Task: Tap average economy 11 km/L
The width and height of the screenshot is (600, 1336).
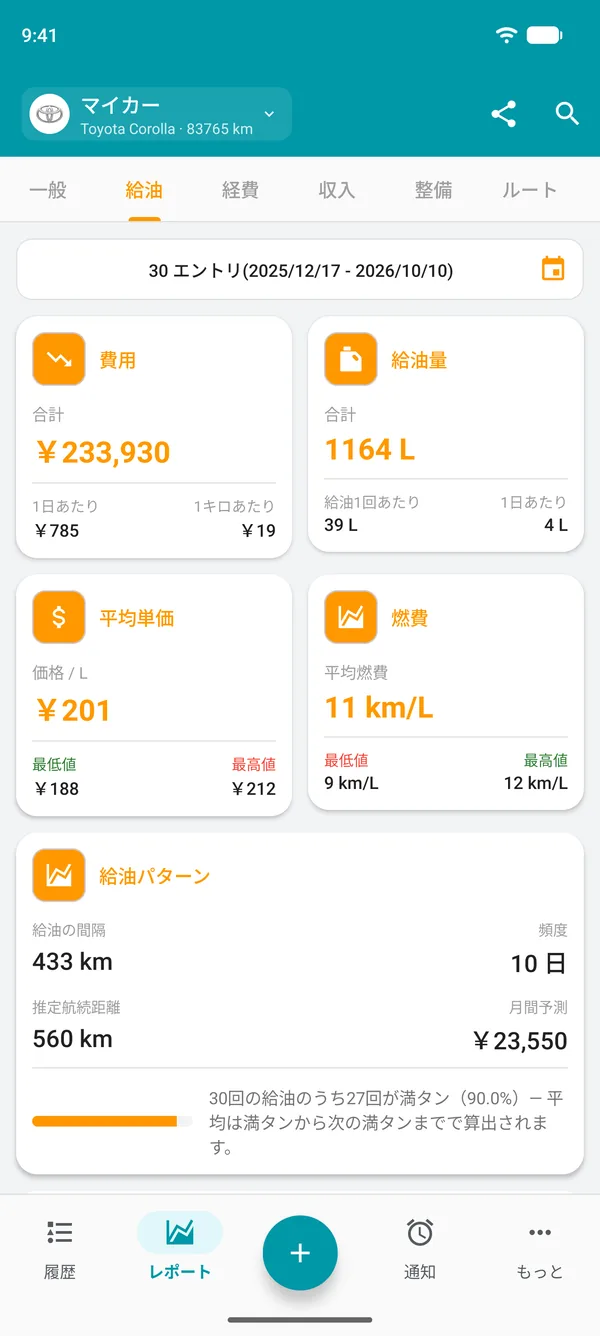Action: [379, 708]
